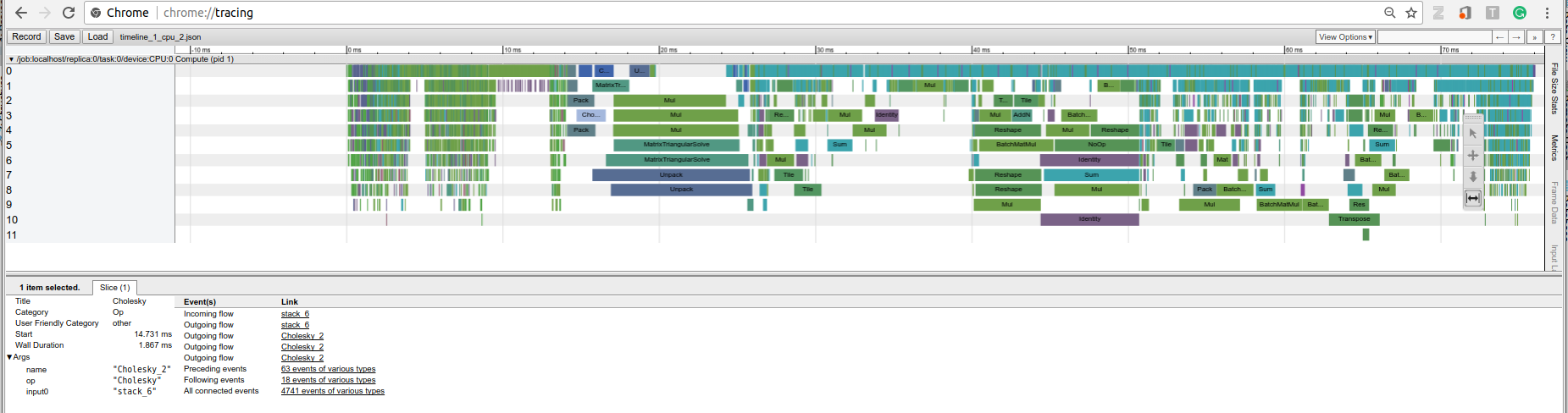Select the MatrixTr... slice on thread 1
This screenshot has width=1568, height=413.
tap(610, 85)
